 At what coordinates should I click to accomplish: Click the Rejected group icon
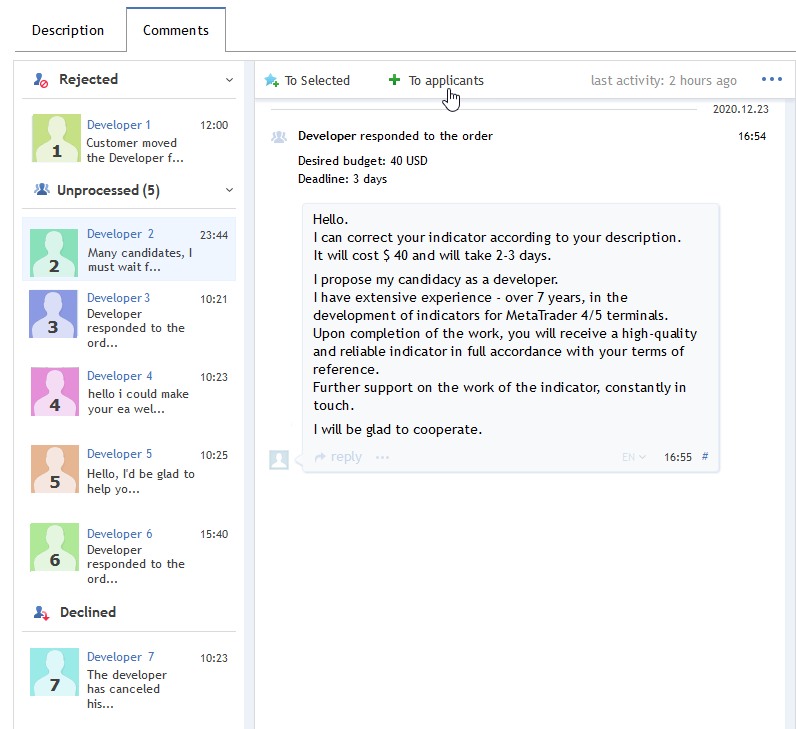coord(41,80)
